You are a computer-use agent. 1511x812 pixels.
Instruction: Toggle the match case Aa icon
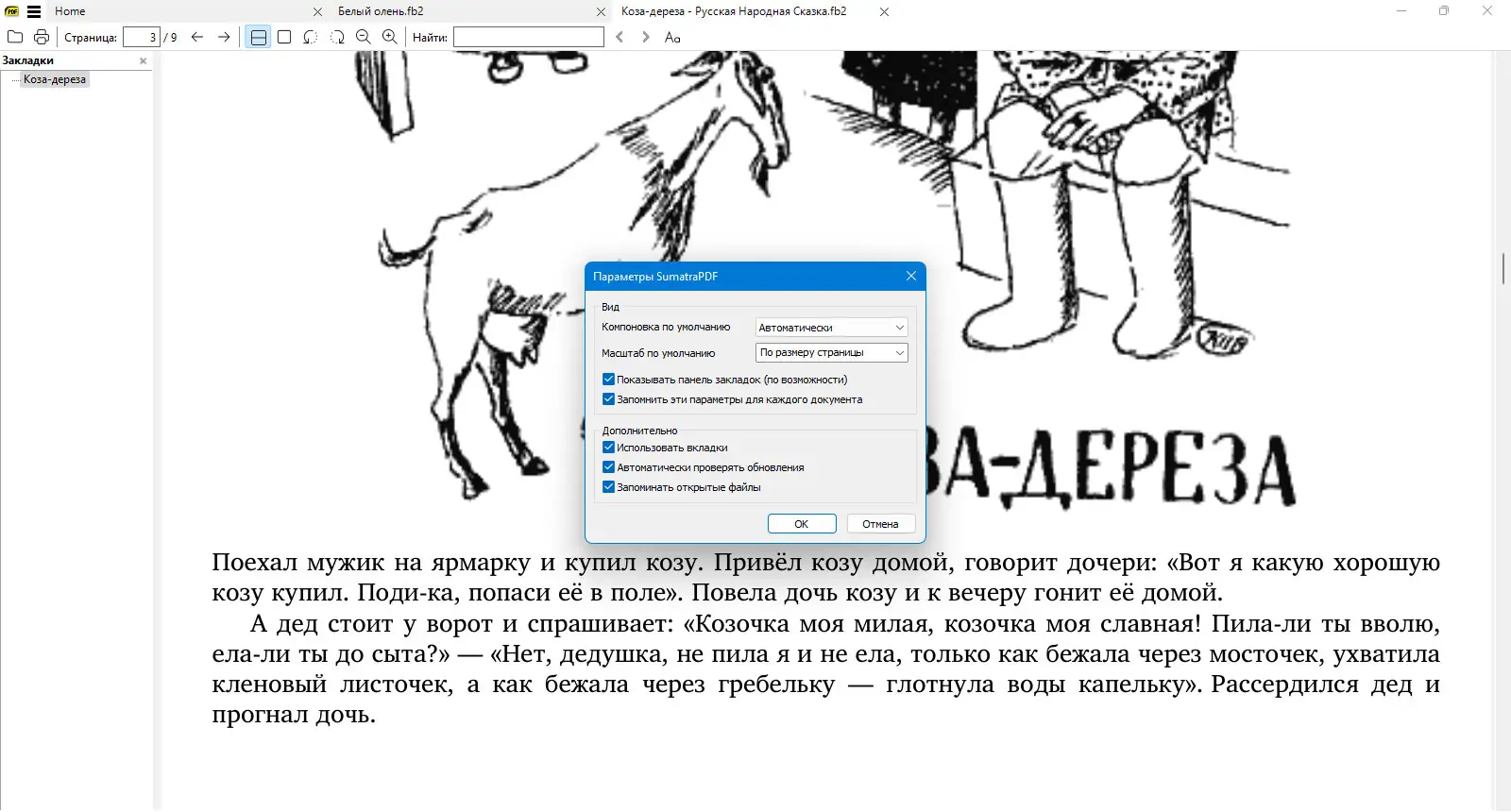click(672, 37)
